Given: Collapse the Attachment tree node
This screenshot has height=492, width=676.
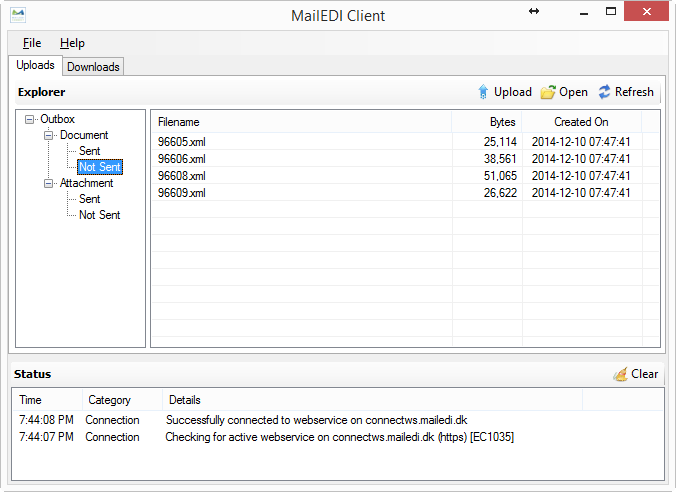Looking at the screenshot, I should 49,183.
